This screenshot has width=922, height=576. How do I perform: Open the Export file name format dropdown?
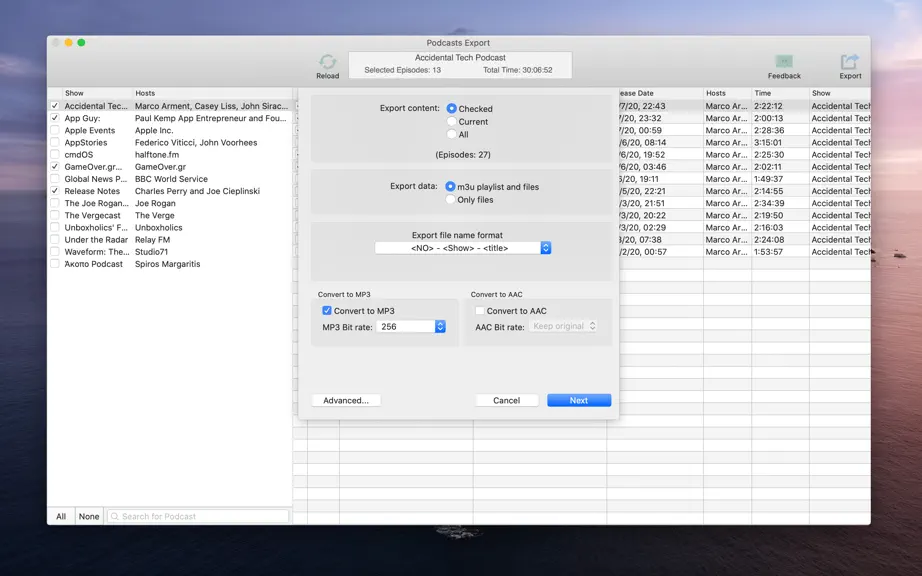click(x=463, y=248)
